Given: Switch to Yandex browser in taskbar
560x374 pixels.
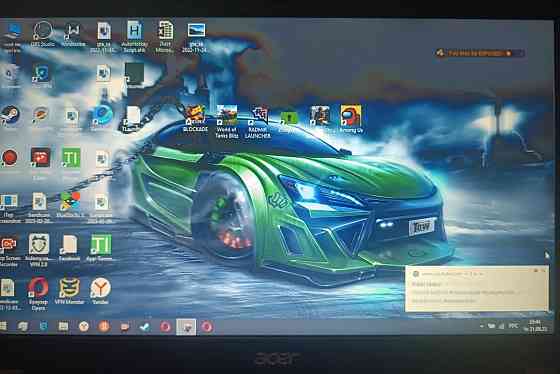Looking at the screenshot, I should pos(84,326).
